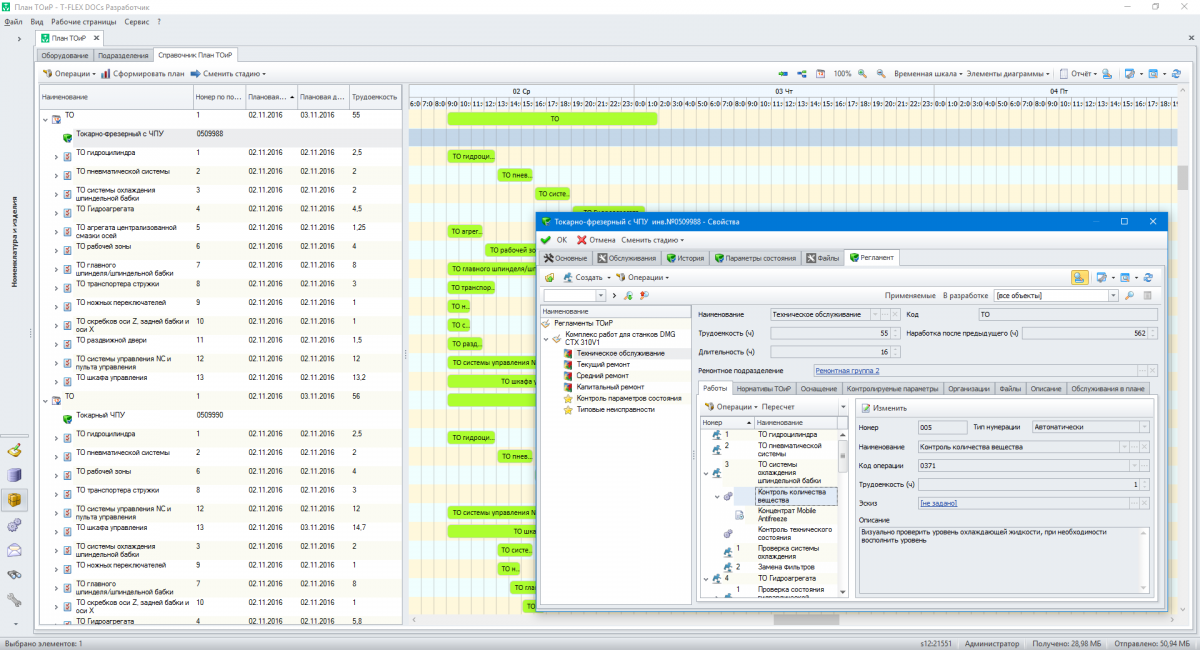Click the calendar icon in Gantt toolbar
The width and height of the screenshot is (1200, 650).
click(x=820, y=74)
